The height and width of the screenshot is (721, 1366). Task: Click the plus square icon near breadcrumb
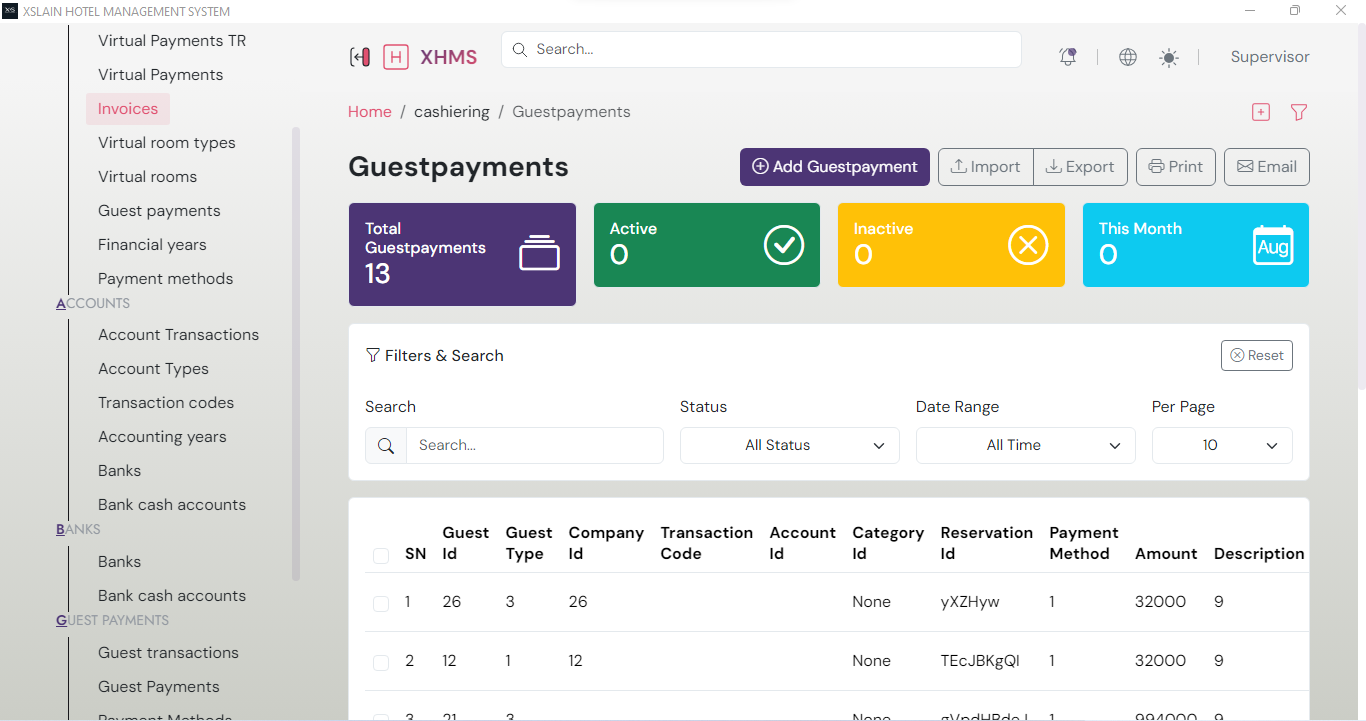(1261, 112)
